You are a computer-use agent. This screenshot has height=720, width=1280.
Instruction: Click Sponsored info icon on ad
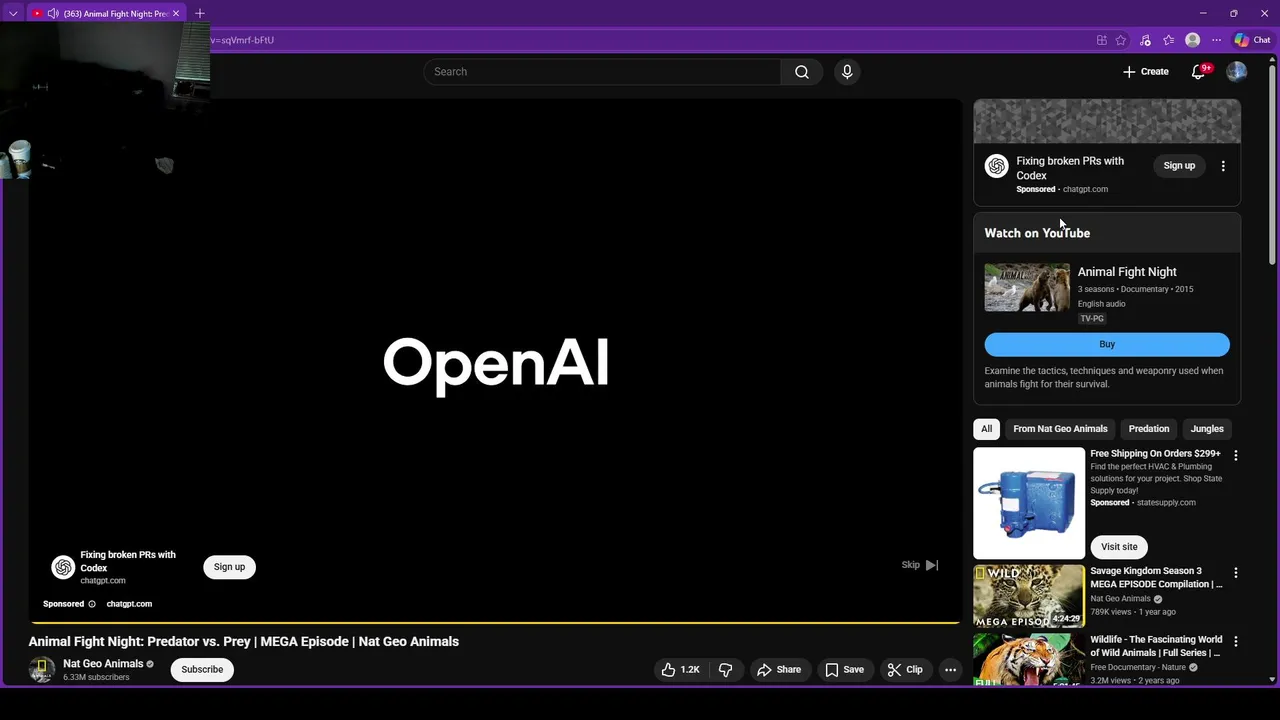pos(92,604)
